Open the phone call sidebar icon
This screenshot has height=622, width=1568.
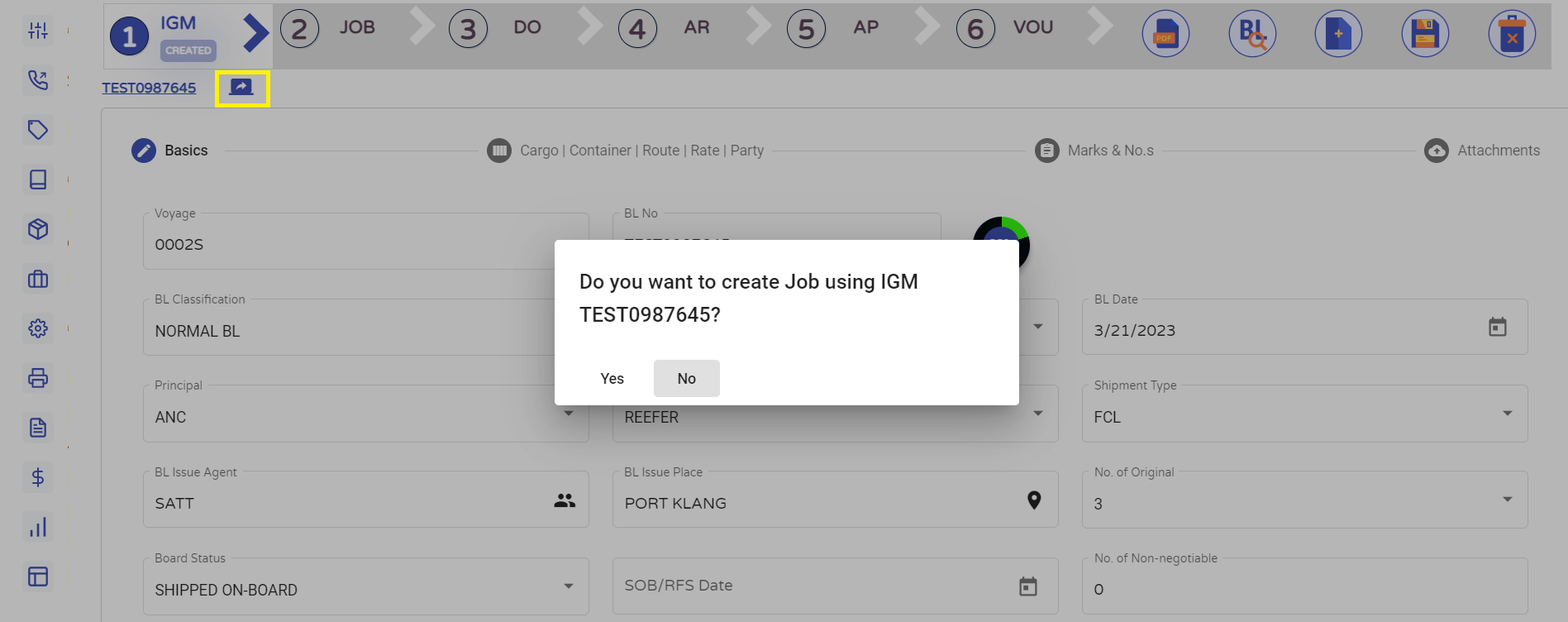pyautogui.click(x=38, y=80)
